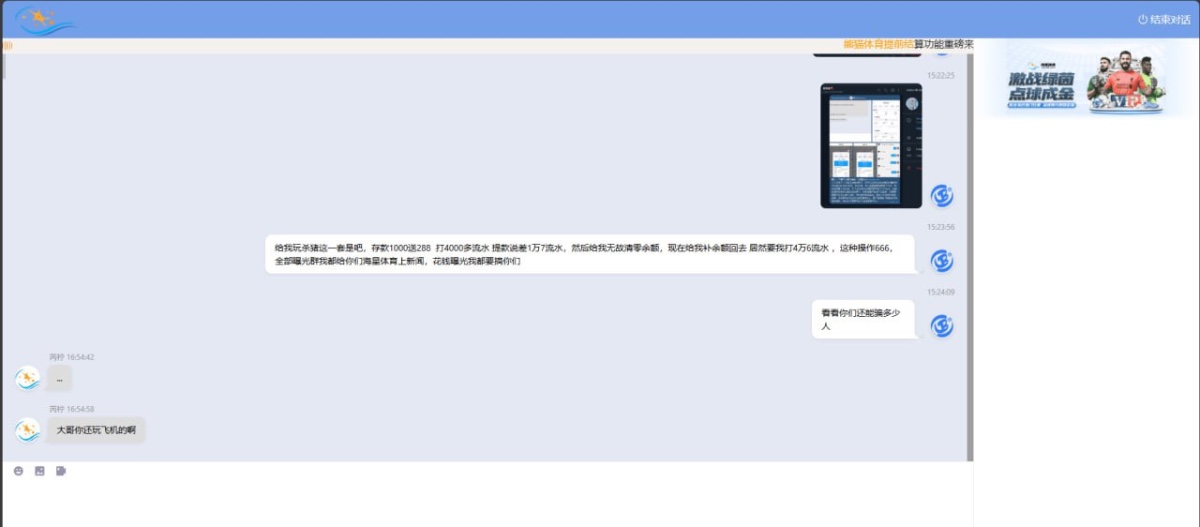Click the chat history vertical scrollbar
This screenshot has width=1200, height=527.
pos(969,250)
